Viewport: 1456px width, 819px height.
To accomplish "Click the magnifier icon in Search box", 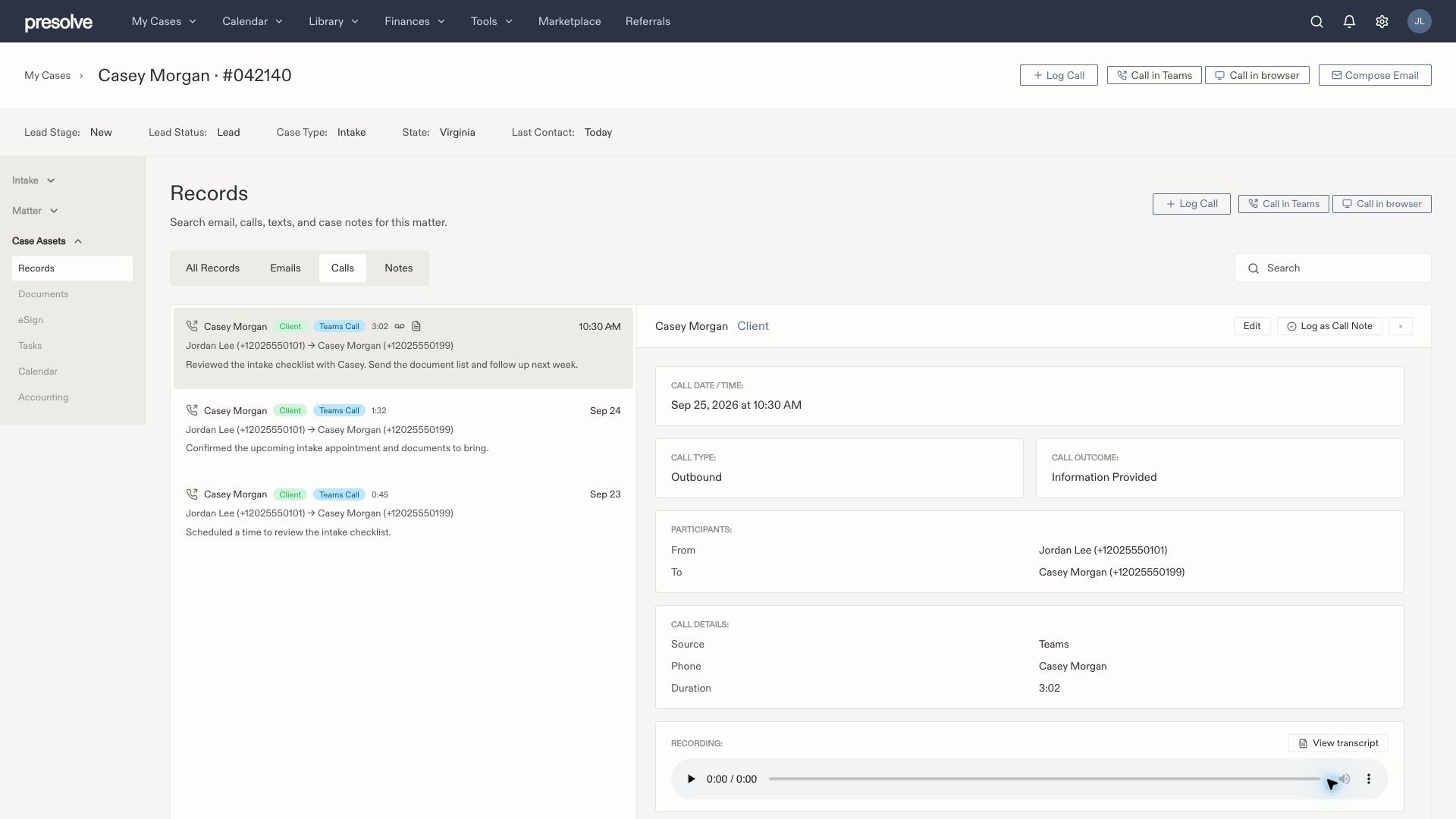I will click(1254, 268).
